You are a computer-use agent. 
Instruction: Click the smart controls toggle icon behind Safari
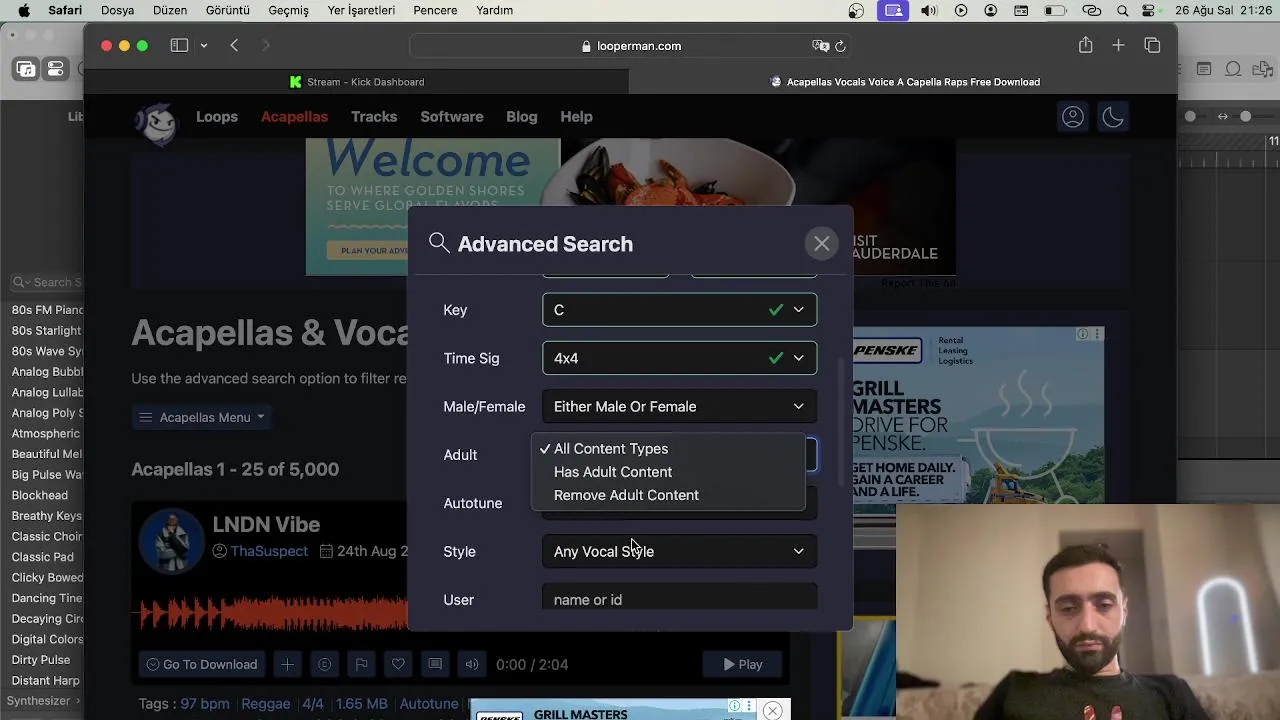click(56, 69)
